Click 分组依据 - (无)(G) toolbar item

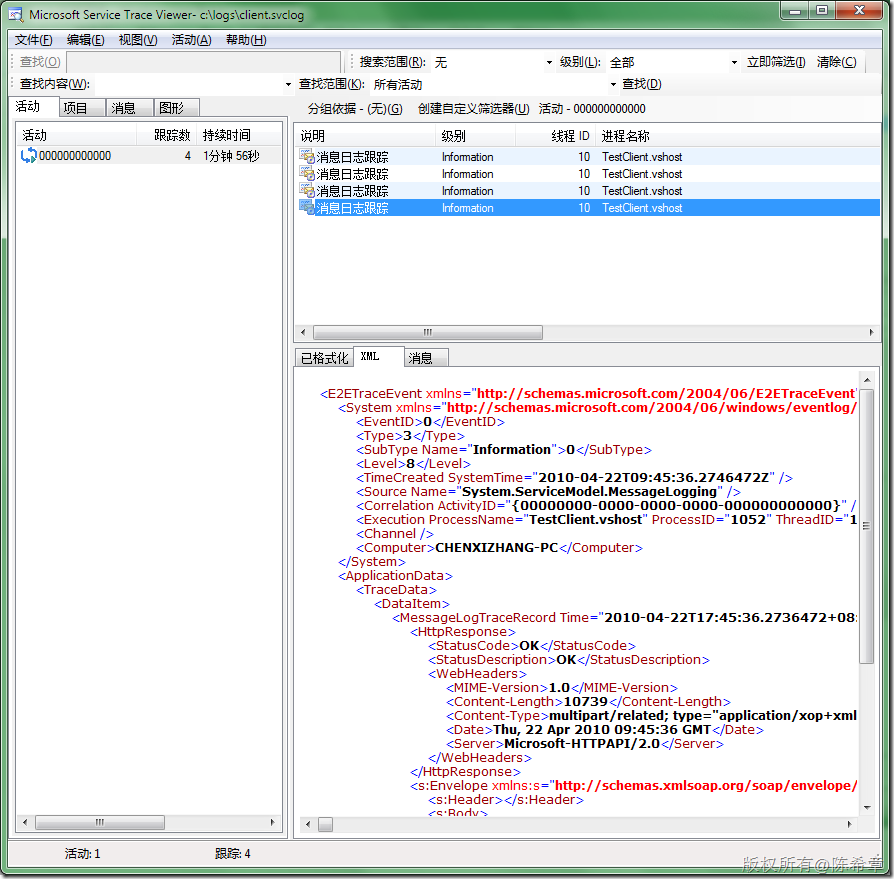click(355, 109)
